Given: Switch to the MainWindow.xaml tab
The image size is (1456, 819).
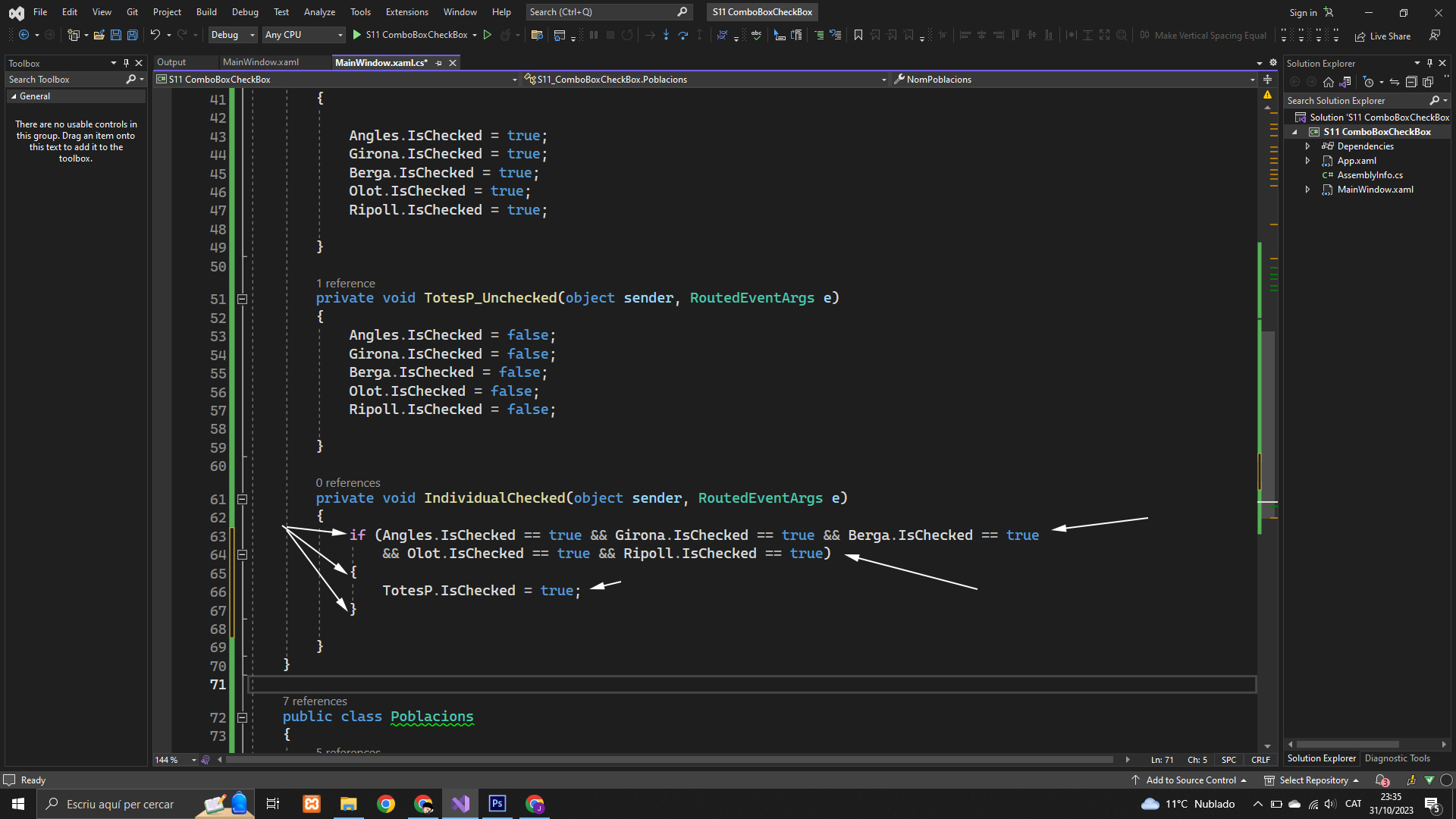Looking at the screenshot, I should pyautogui.click(x=261, y=62).
